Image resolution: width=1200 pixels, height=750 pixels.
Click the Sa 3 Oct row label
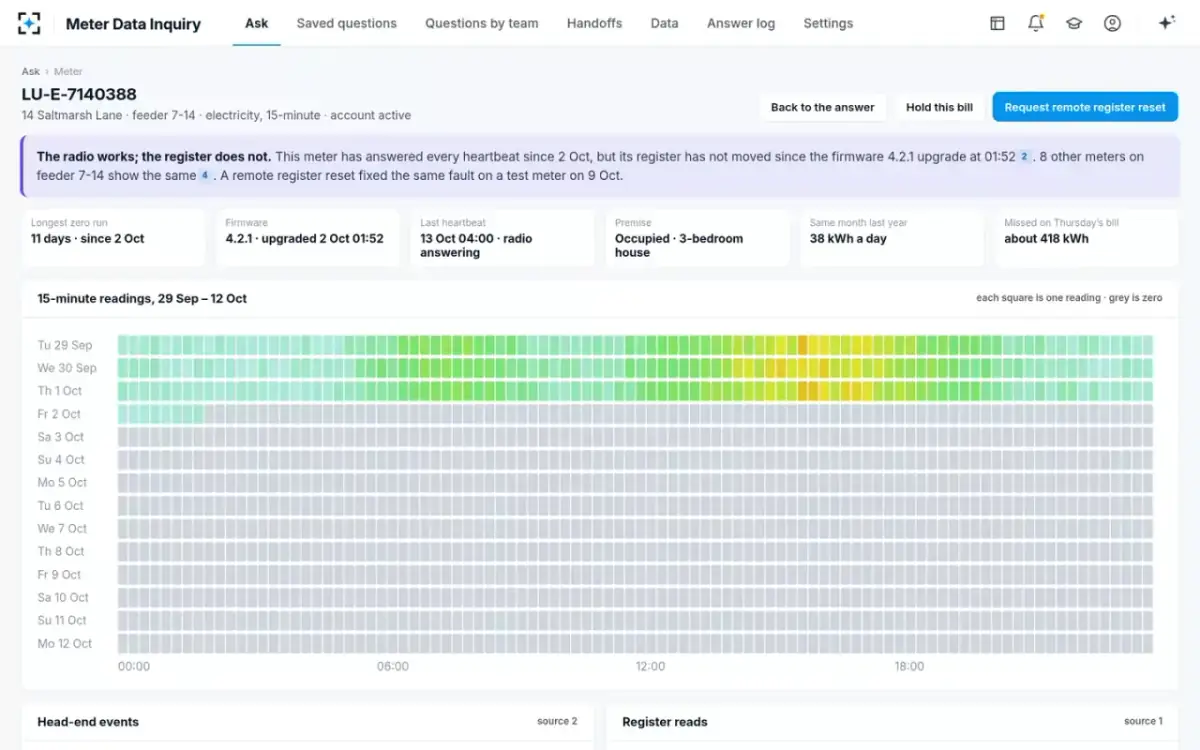point(61,437)
